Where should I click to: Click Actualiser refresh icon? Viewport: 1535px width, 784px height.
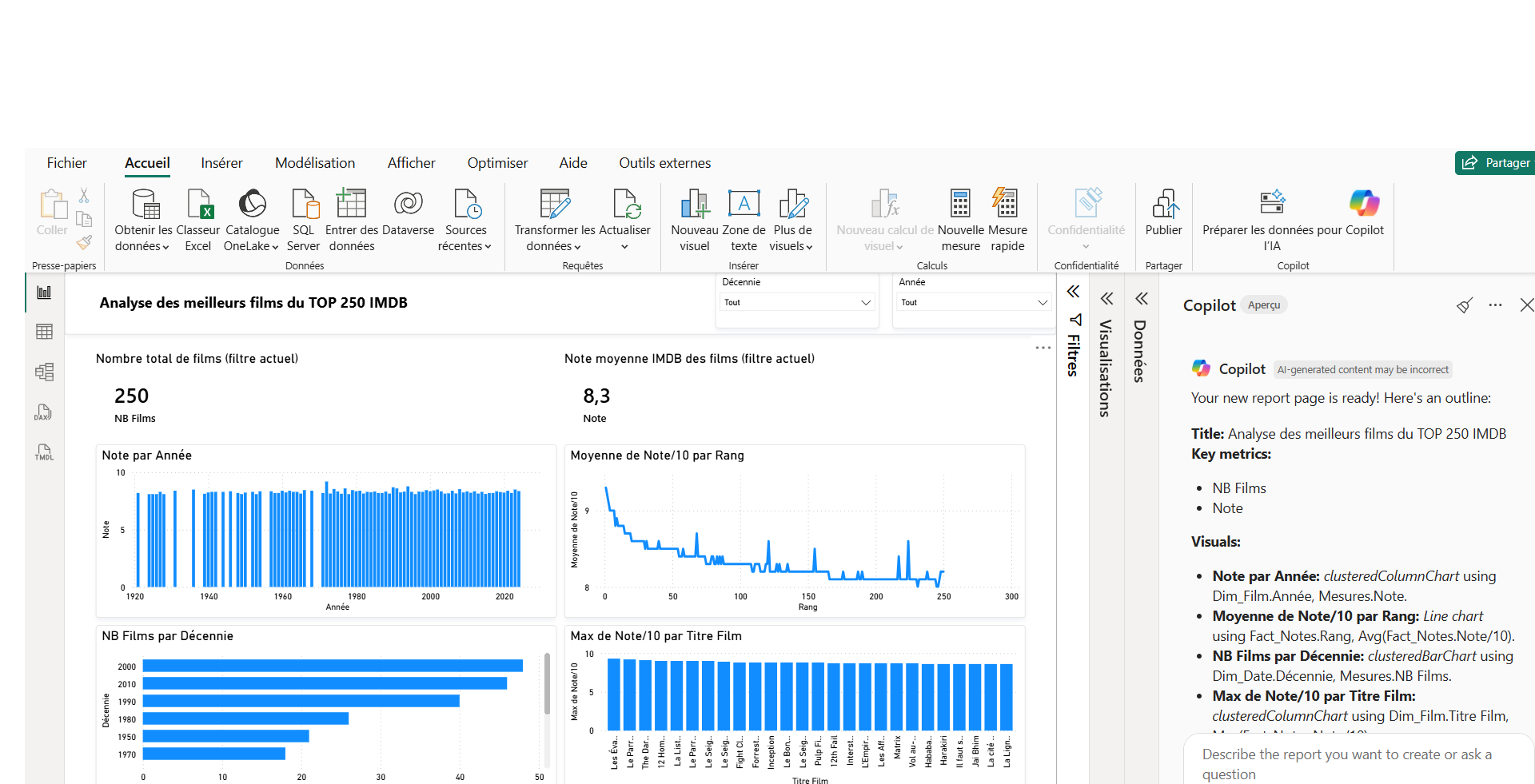pos(627,204)
